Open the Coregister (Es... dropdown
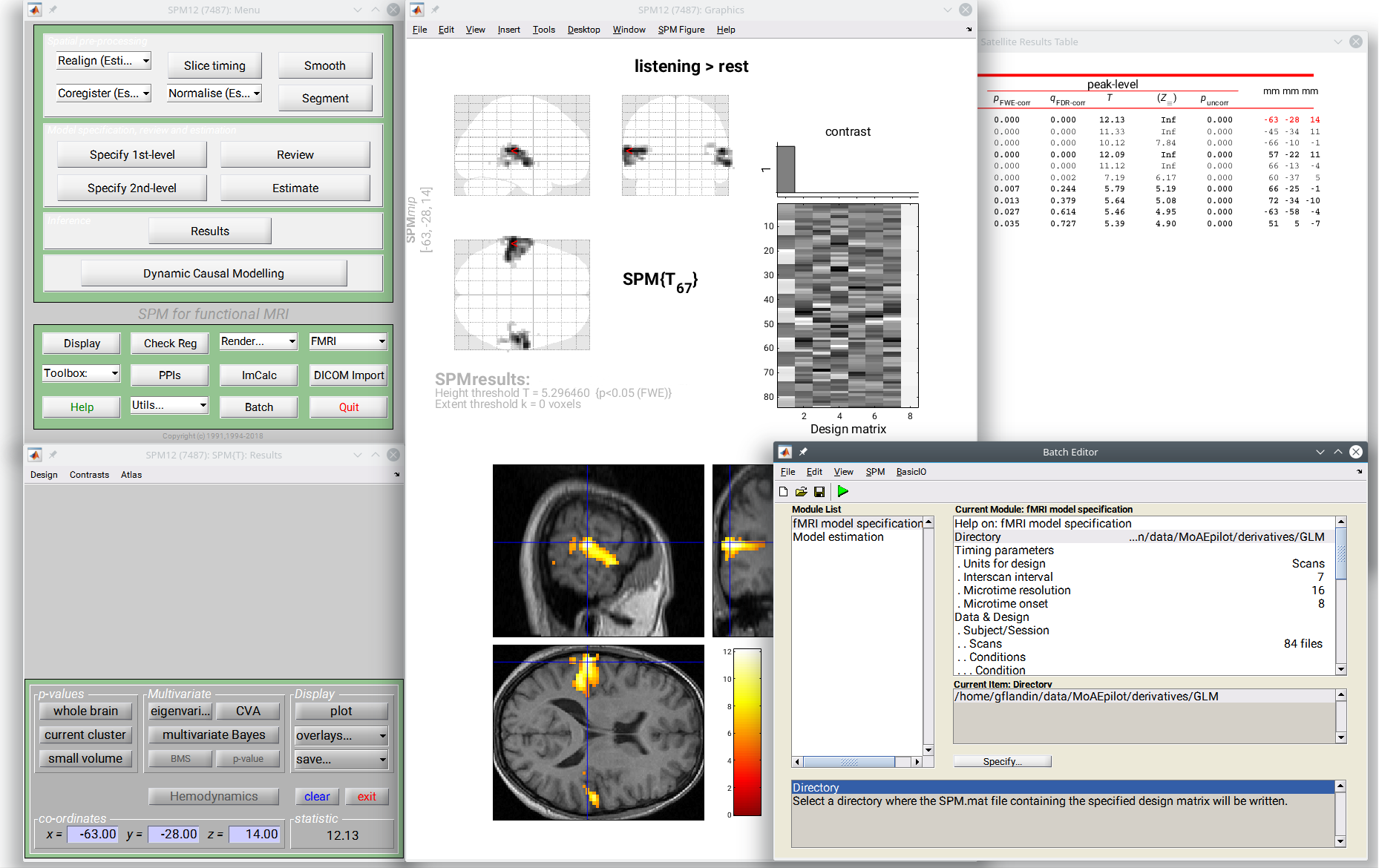 (104, 93)
